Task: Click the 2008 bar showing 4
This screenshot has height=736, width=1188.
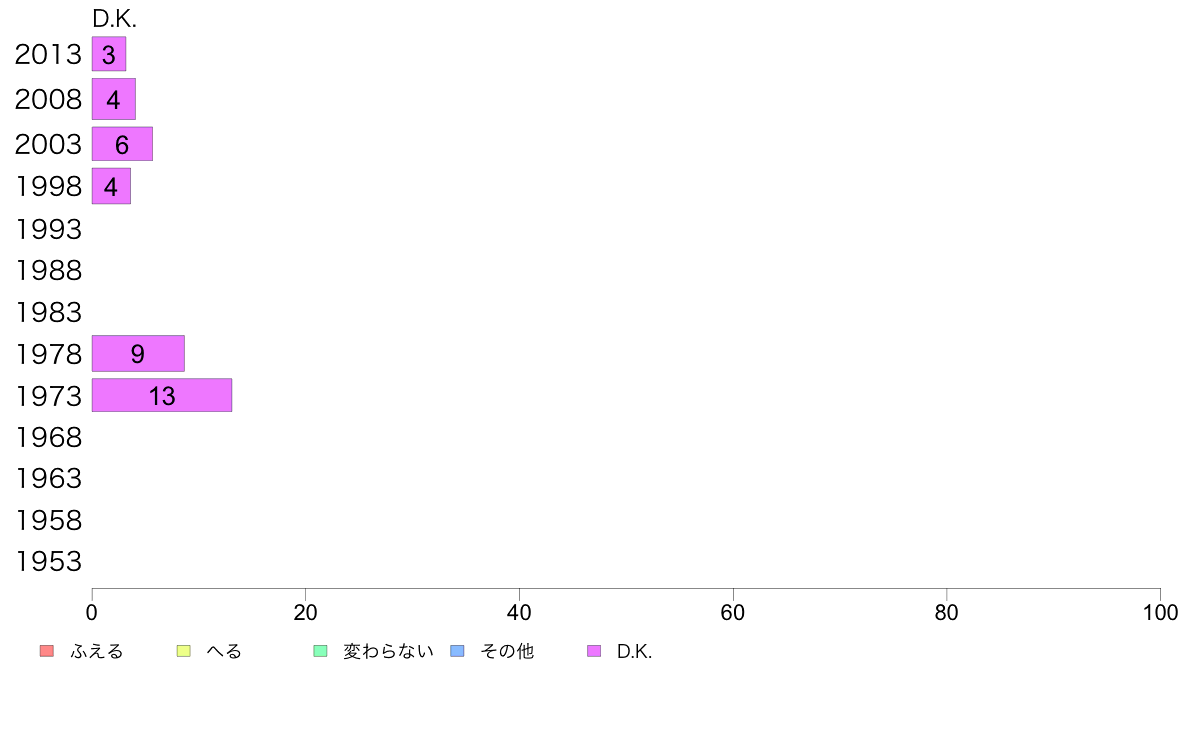Action: point(114,99)
